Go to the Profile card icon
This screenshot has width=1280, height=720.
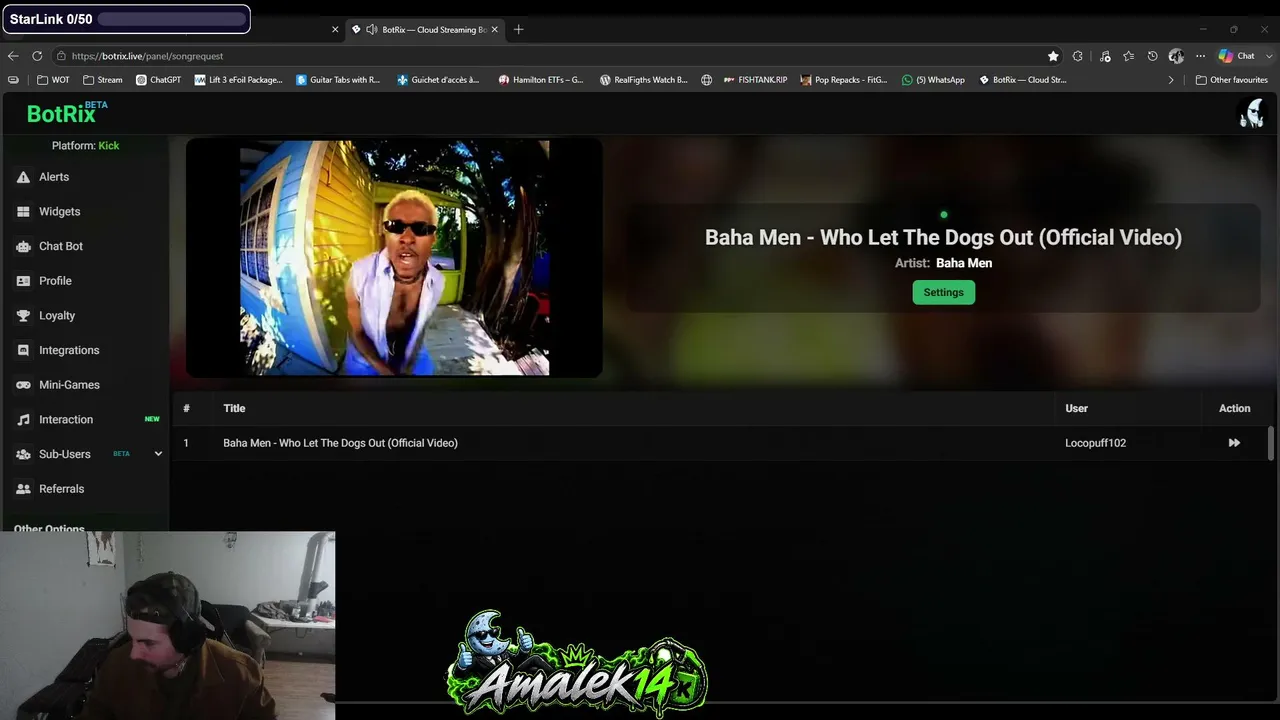pos(23,281)
